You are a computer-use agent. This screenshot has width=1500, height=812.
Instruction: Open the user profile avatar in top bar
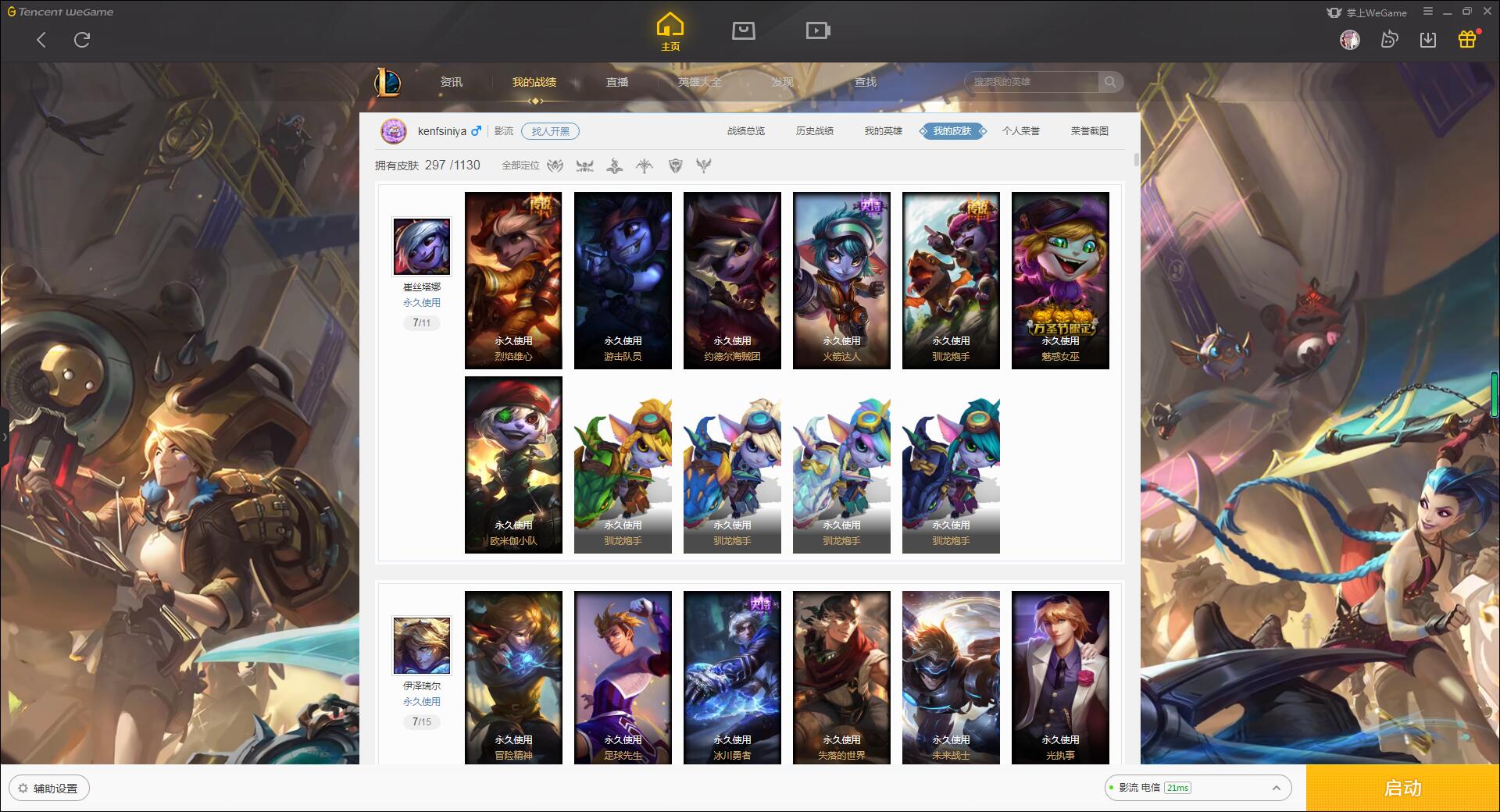[x=1350, y=40]
